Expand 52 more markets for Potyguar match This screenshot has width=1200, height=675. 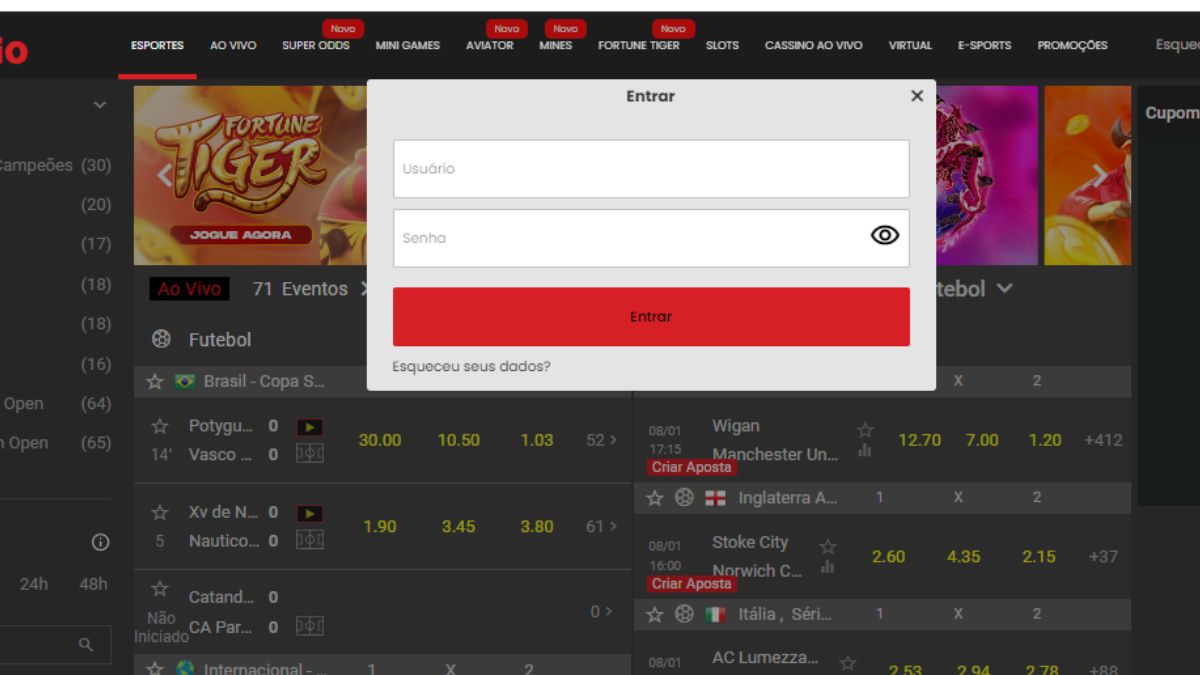point(601,440)
